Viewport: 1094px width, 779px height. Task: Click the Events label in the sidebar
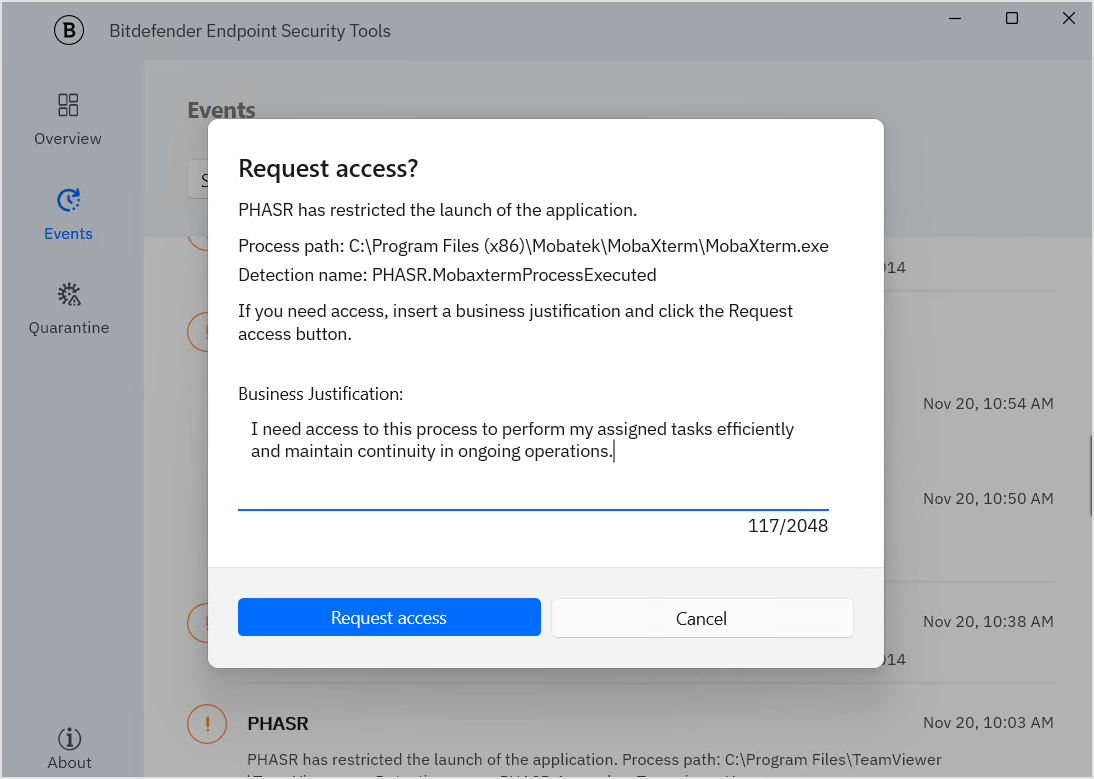[68, 233]
